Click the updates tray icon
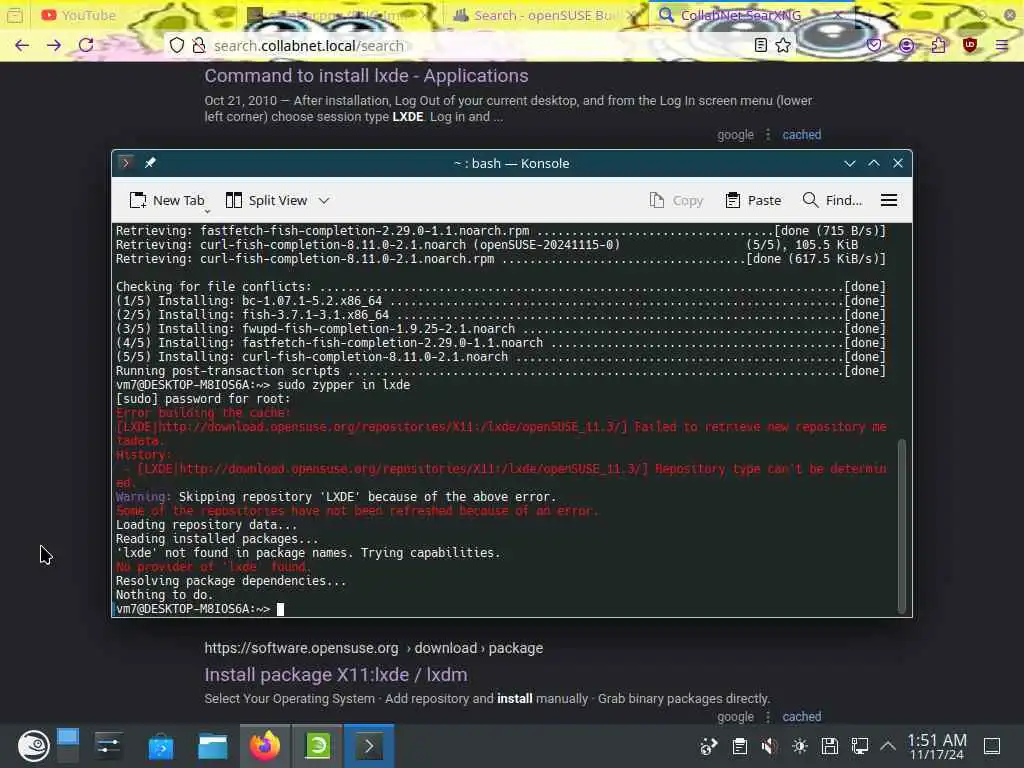This screenshot has width=1024, height=768. (x=709, y=746)
